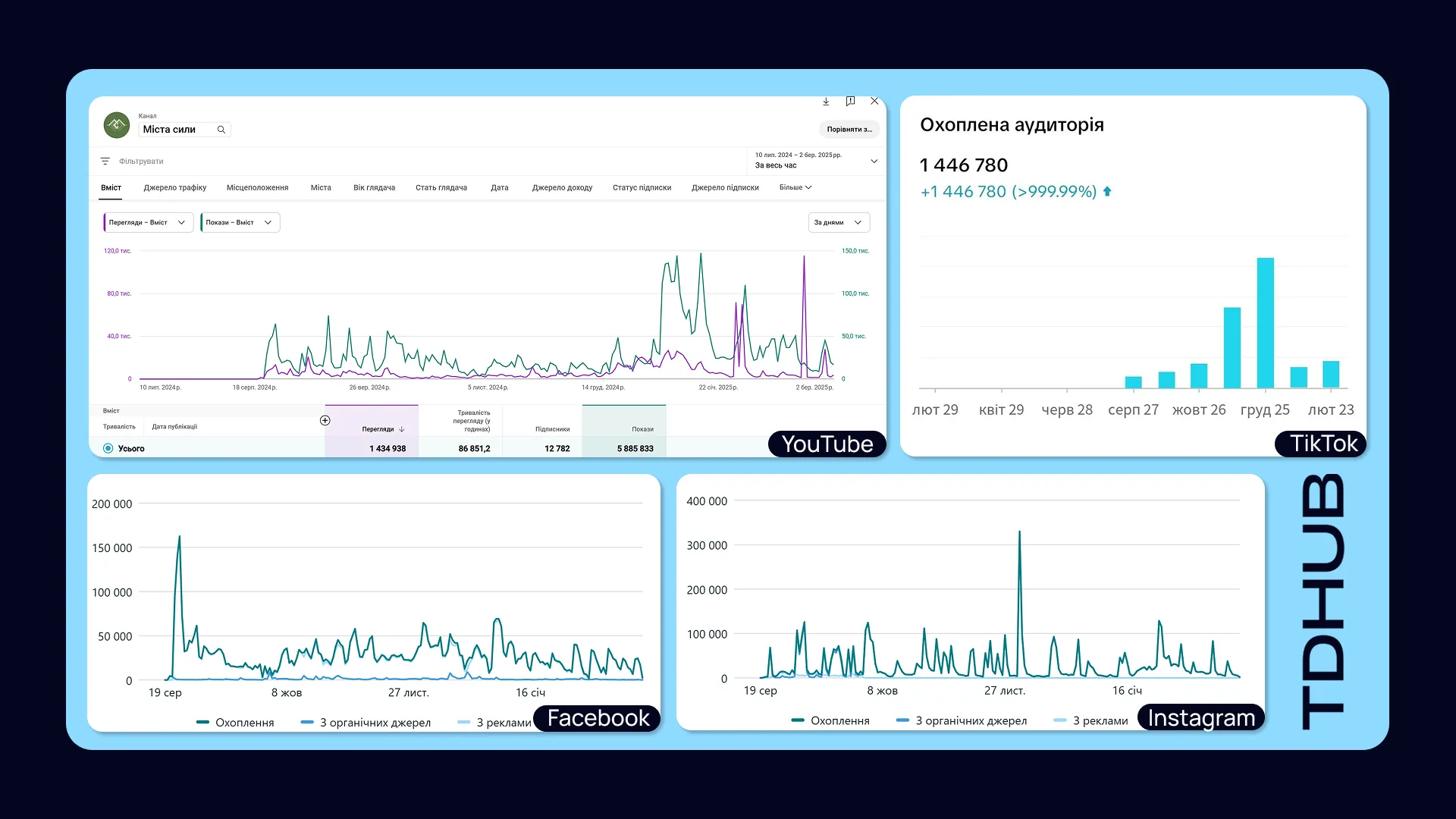Expand the Більше tabs menu
The height and width of the screenshot is (819, 1456).
795,187
